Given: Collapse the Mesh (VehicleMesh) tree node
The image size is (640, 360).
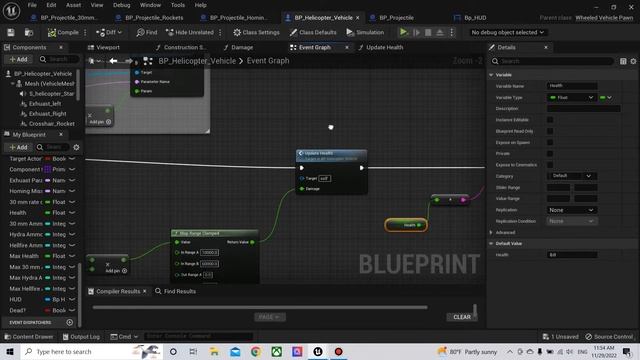Looking at the screenshot, I should click(x=13, y=84).
